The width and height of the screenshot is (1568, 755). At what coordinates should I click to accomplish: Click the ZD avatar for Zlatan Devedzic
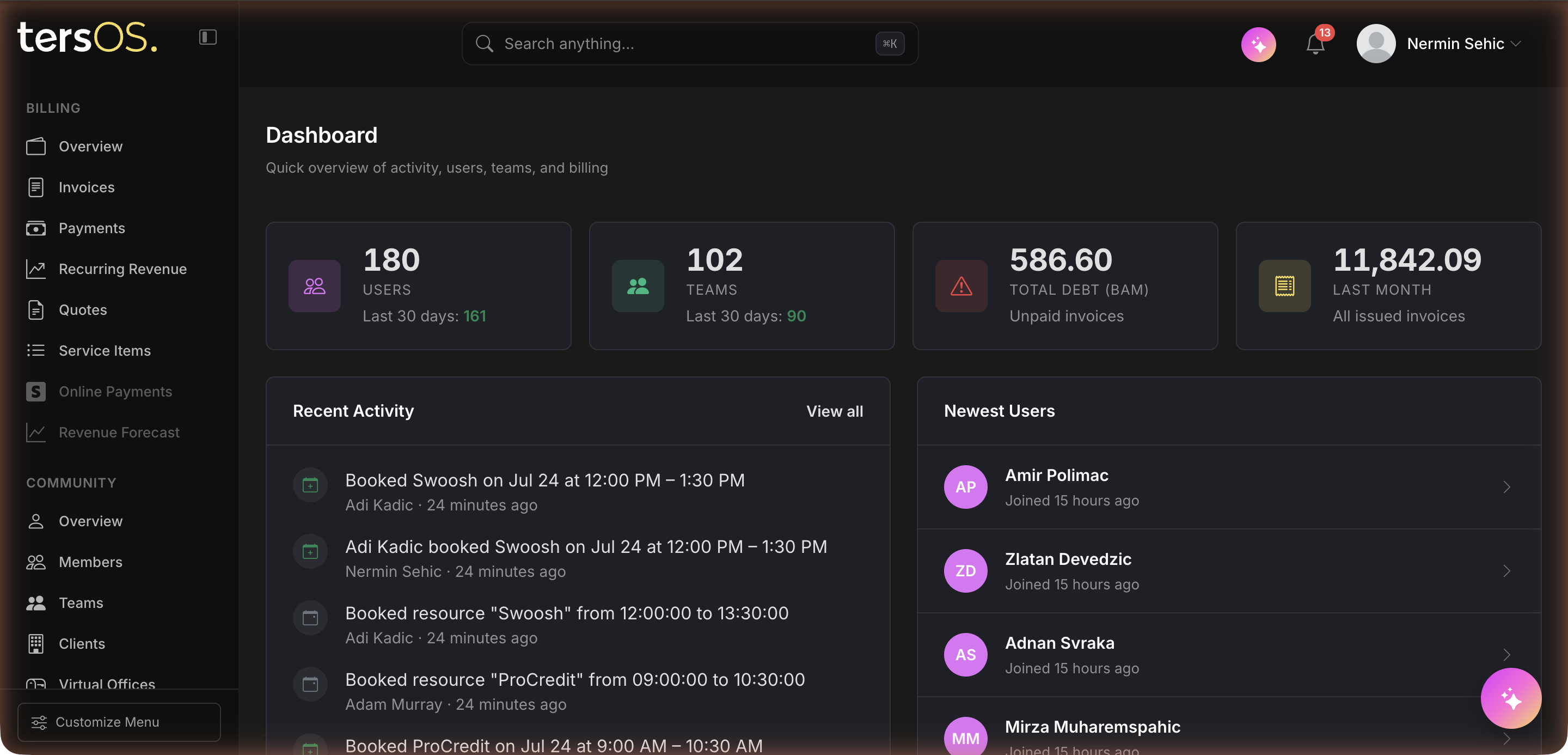(x=965, y=570)
